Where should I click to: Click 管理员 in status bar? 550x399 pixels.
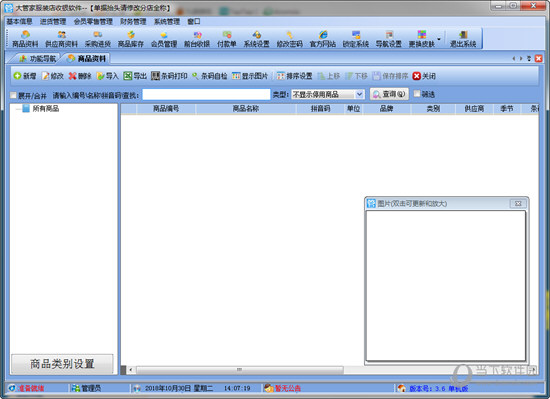(91, 388)
